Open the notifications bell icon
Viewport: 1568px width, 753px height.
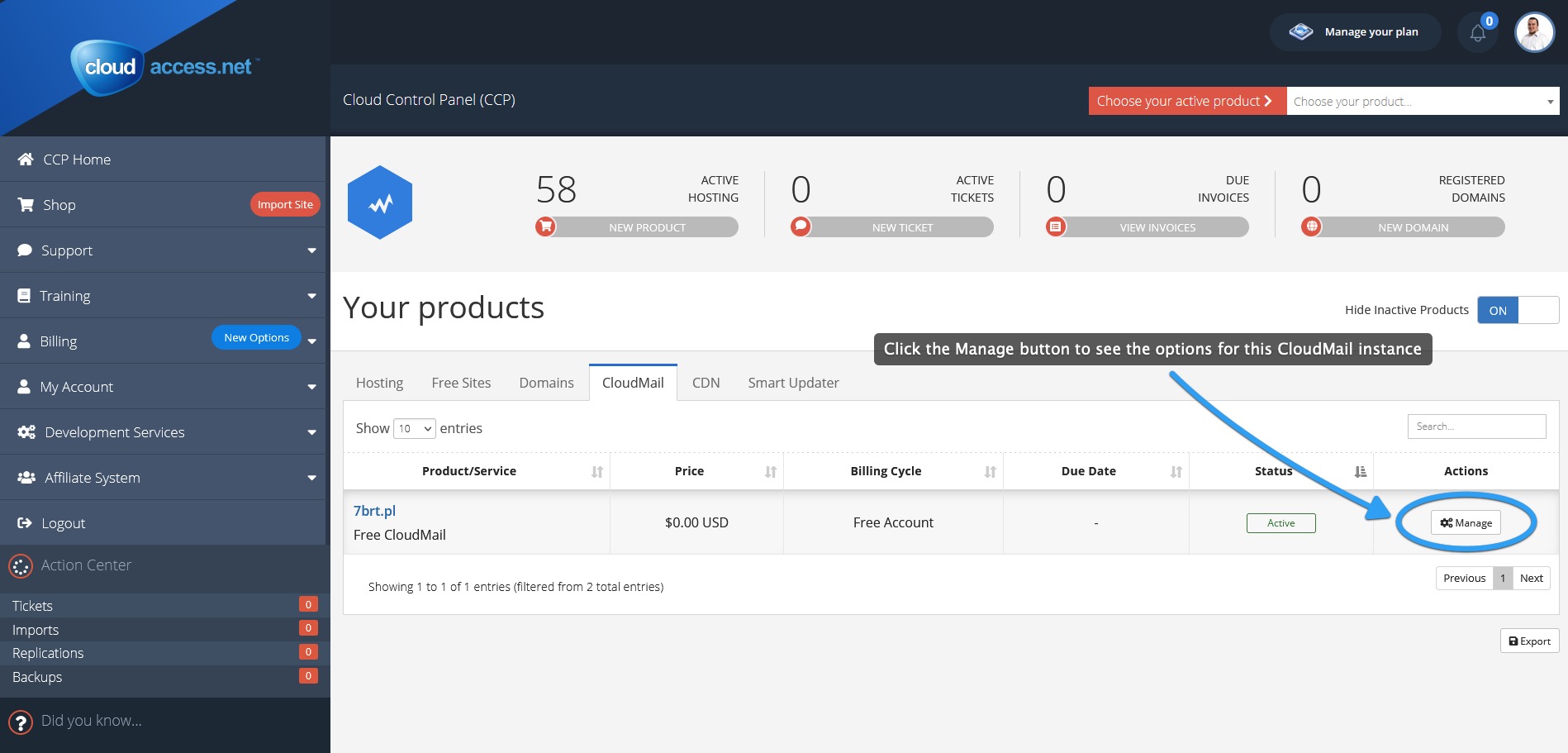point(1478,33)
